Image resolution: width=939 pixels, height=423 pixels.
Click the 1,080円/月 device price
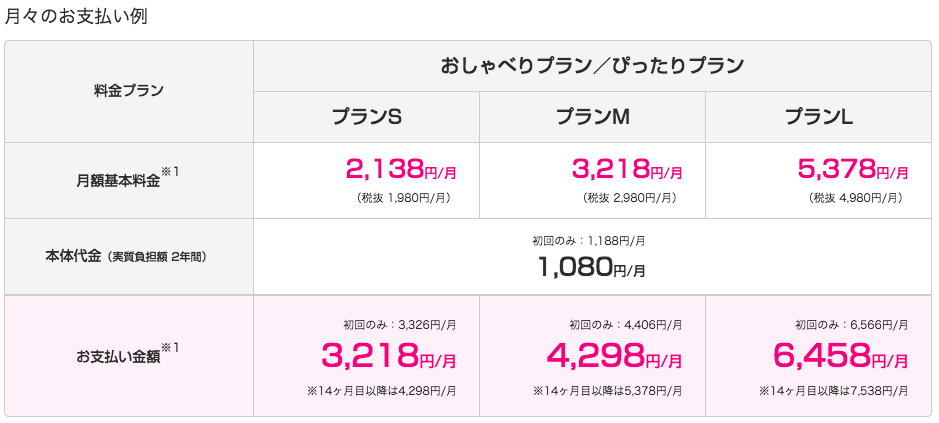tap(592, 267)
